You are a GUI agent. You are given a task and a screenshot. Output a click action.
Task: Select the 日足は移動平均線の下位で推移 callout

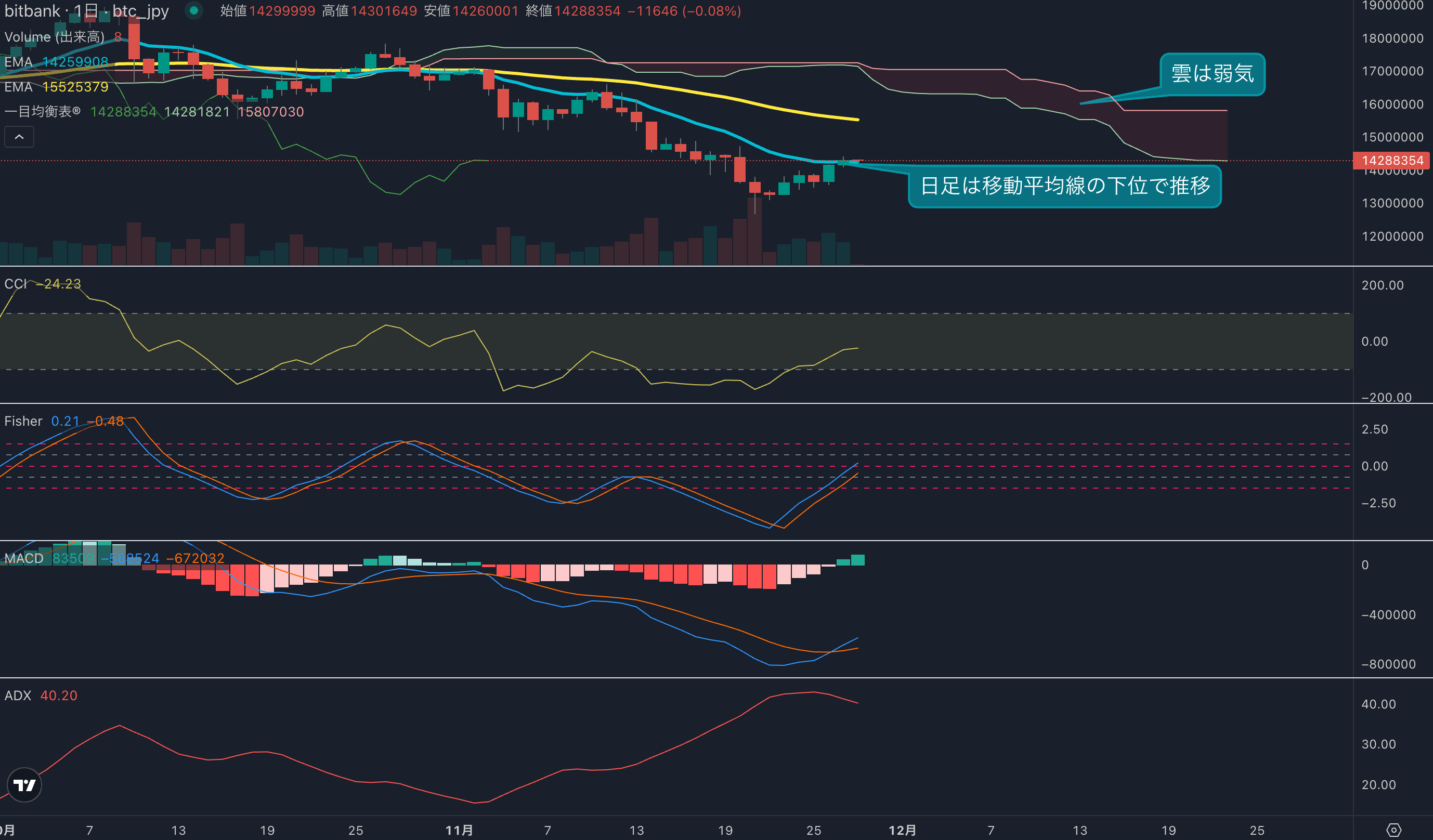1064,187
